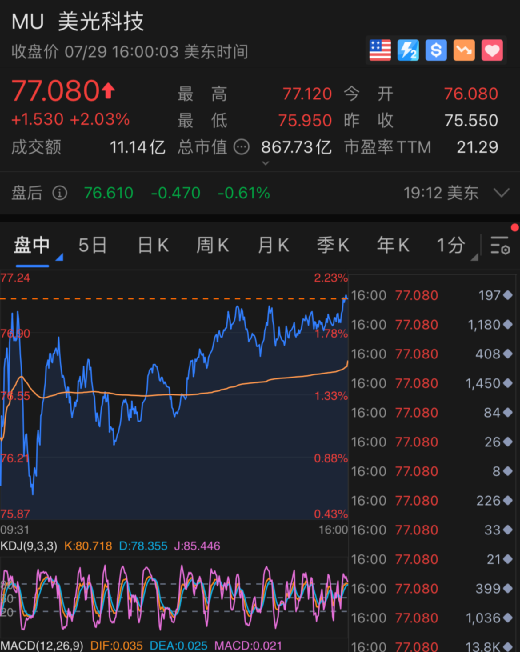Tap the D:78.355 indicator value

[143, 546]
